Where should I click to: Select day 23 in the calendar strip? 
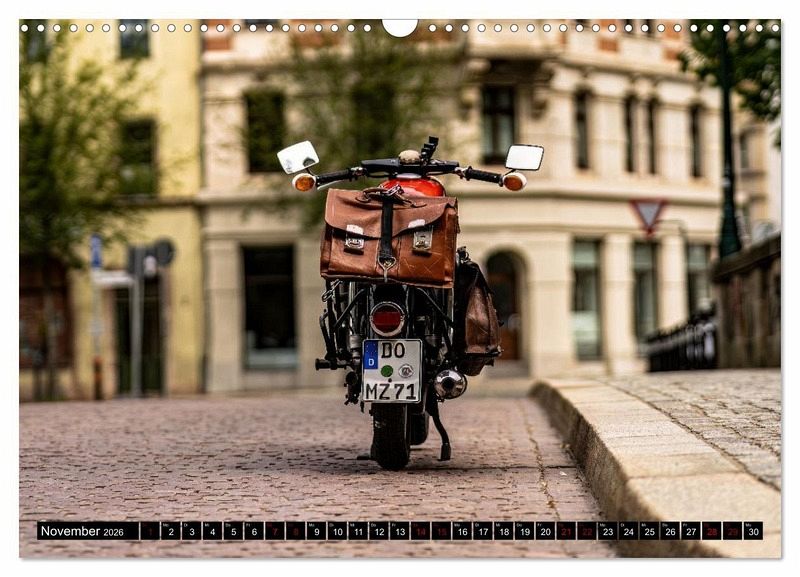click(x=608, y=531)
